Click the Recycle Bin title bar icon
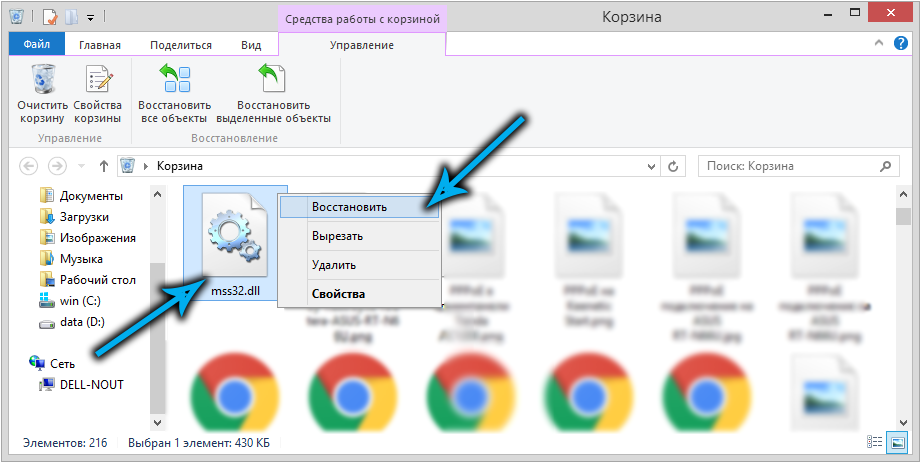This screenshot has width=922, height=463. [x=16, y=16]
